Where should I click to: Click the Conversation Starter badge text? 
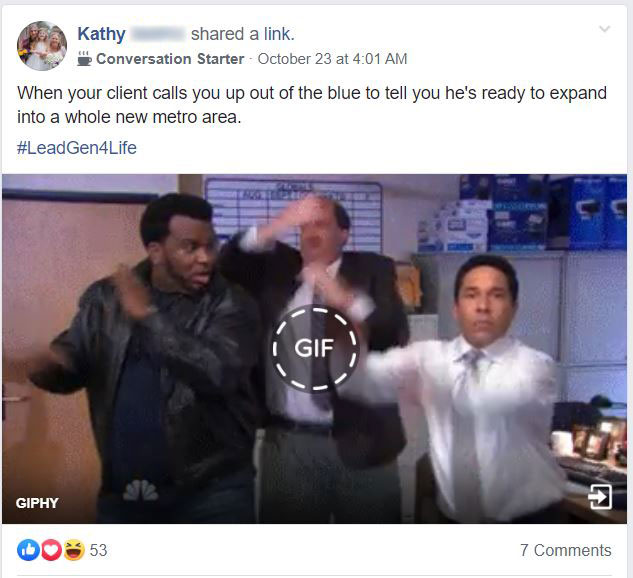(x=170, y=59)
